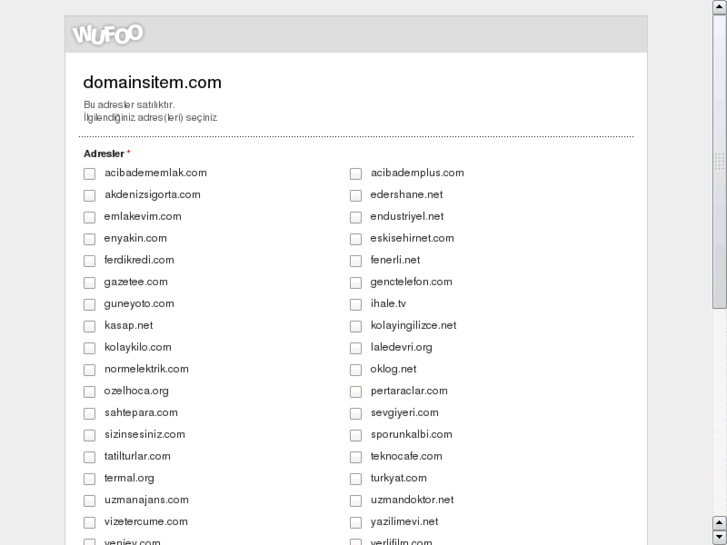727x545 pixels.
Task: Check the kasap.net checkbox
Action: pos(90,327)
